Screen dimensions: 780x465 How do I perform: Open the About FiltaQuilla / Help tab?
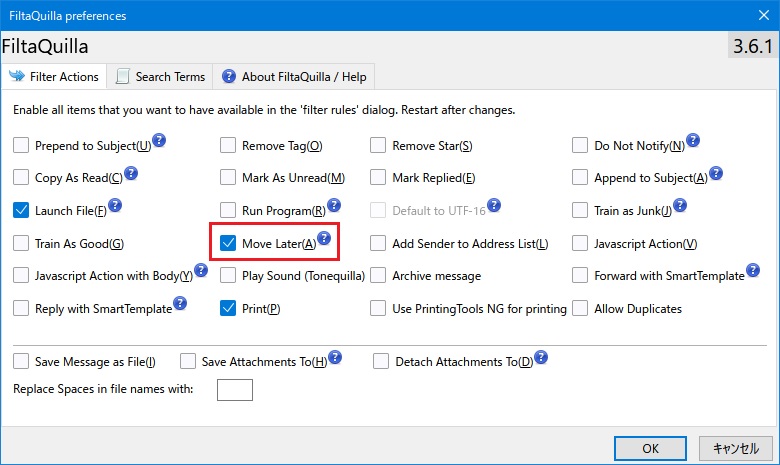(x=294, y=76)
